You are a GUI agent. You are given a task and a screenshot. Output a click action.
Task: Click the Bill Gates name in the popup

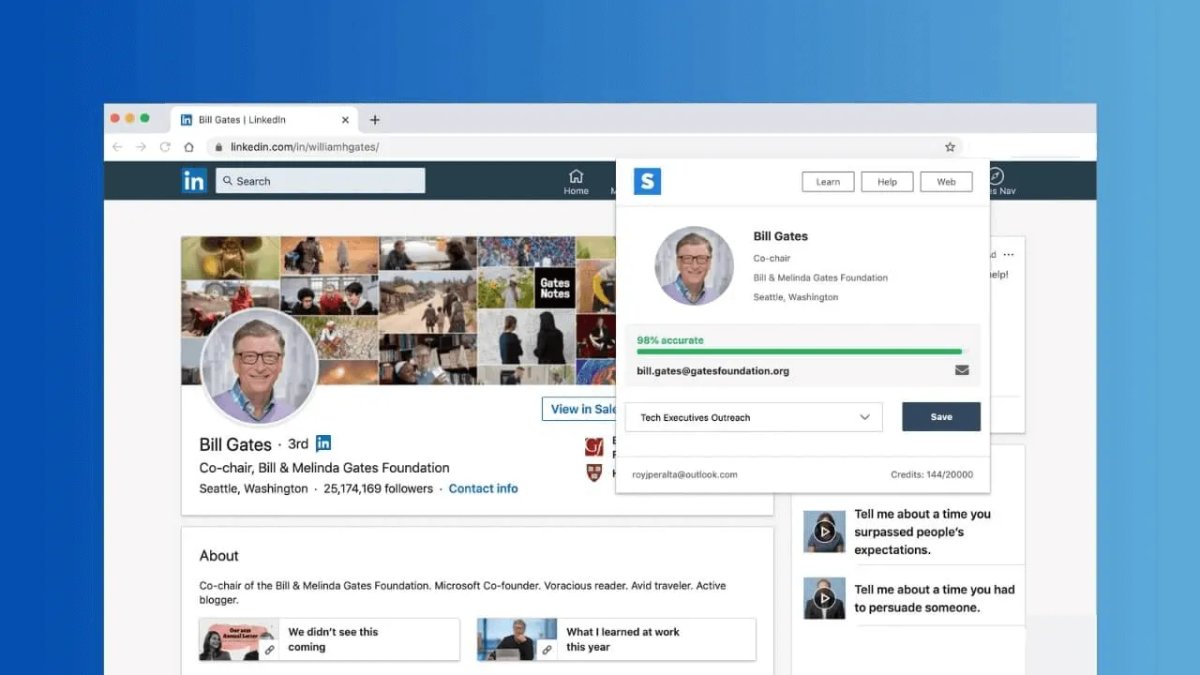(780, 237)
